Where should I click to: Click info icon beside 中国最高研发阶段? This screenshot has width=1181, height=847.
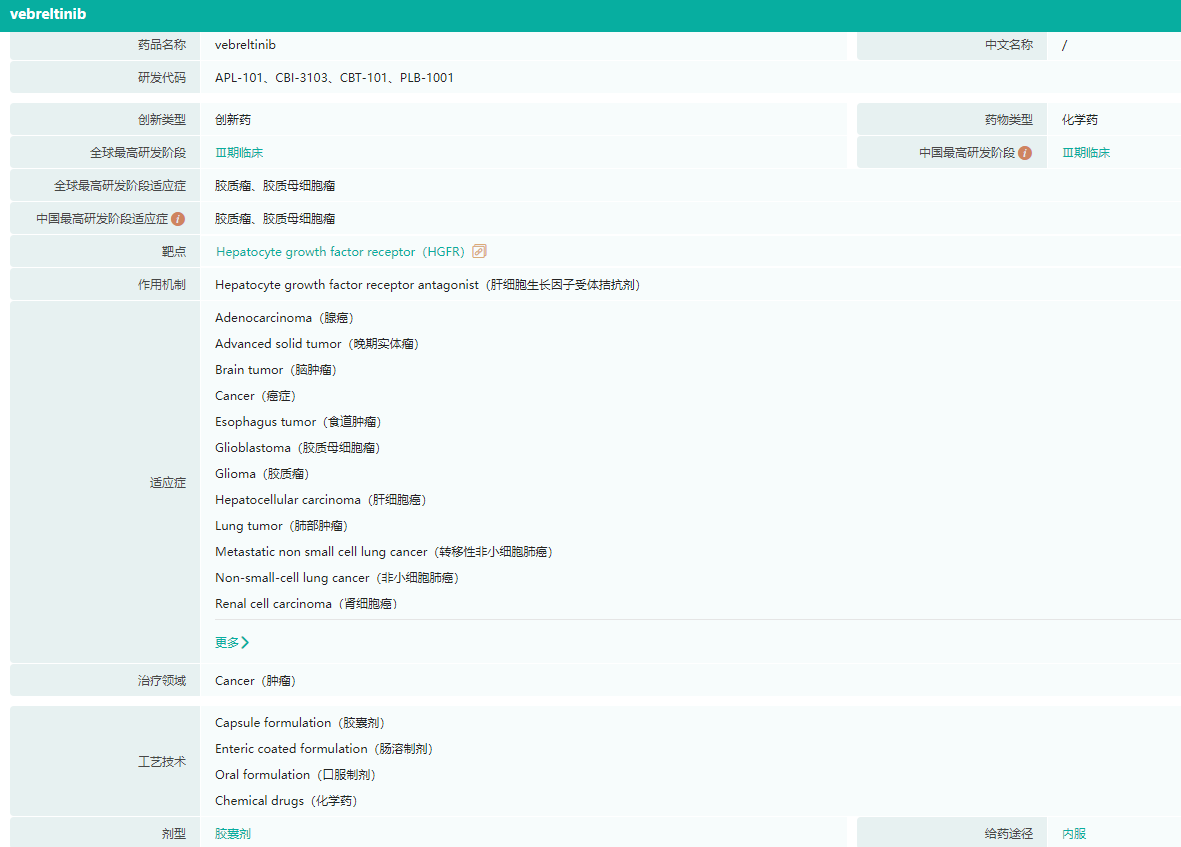click(x=1024, y=153)
